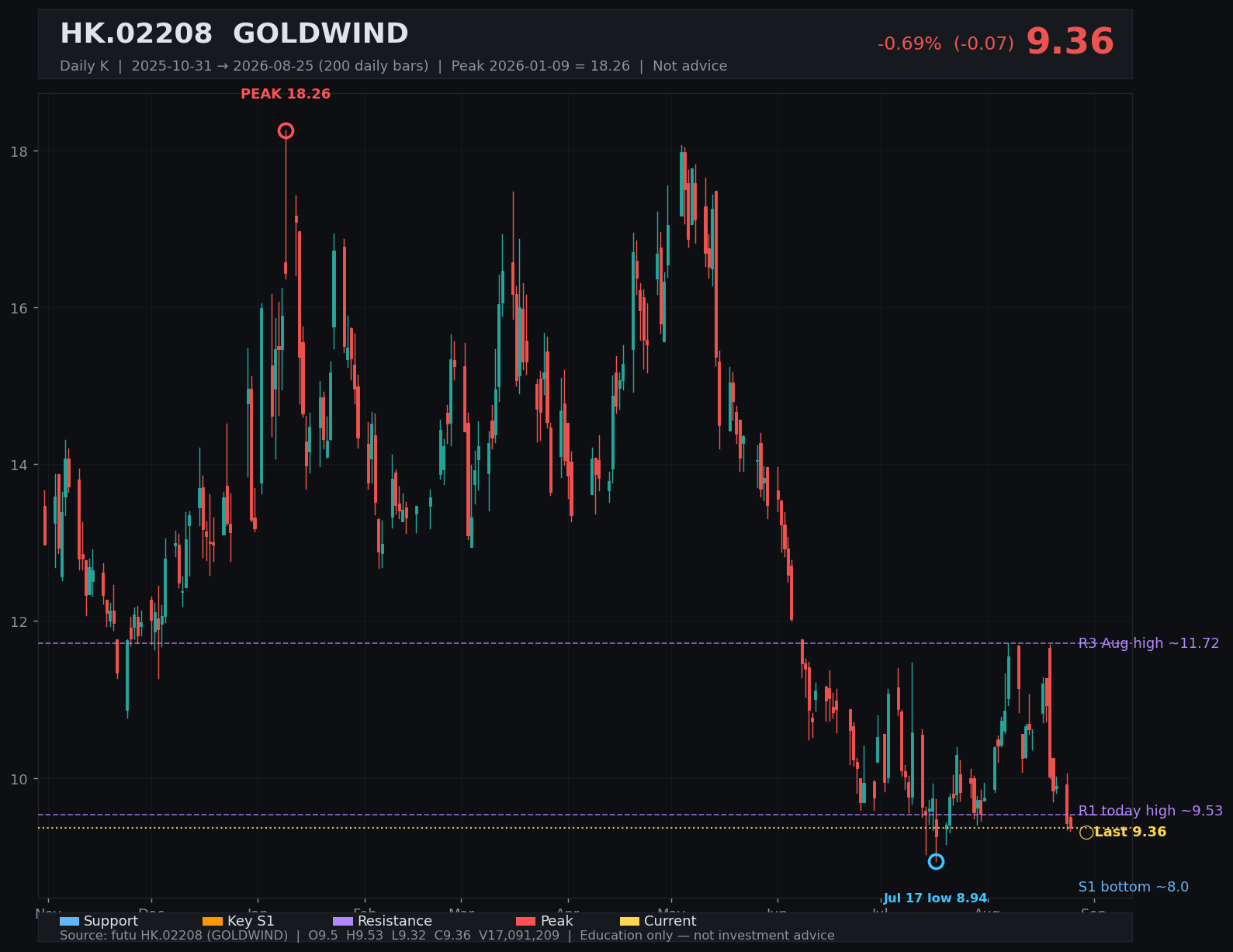Click the 14 y-axis tick label
1233x952 pixels.
[19, 466]
